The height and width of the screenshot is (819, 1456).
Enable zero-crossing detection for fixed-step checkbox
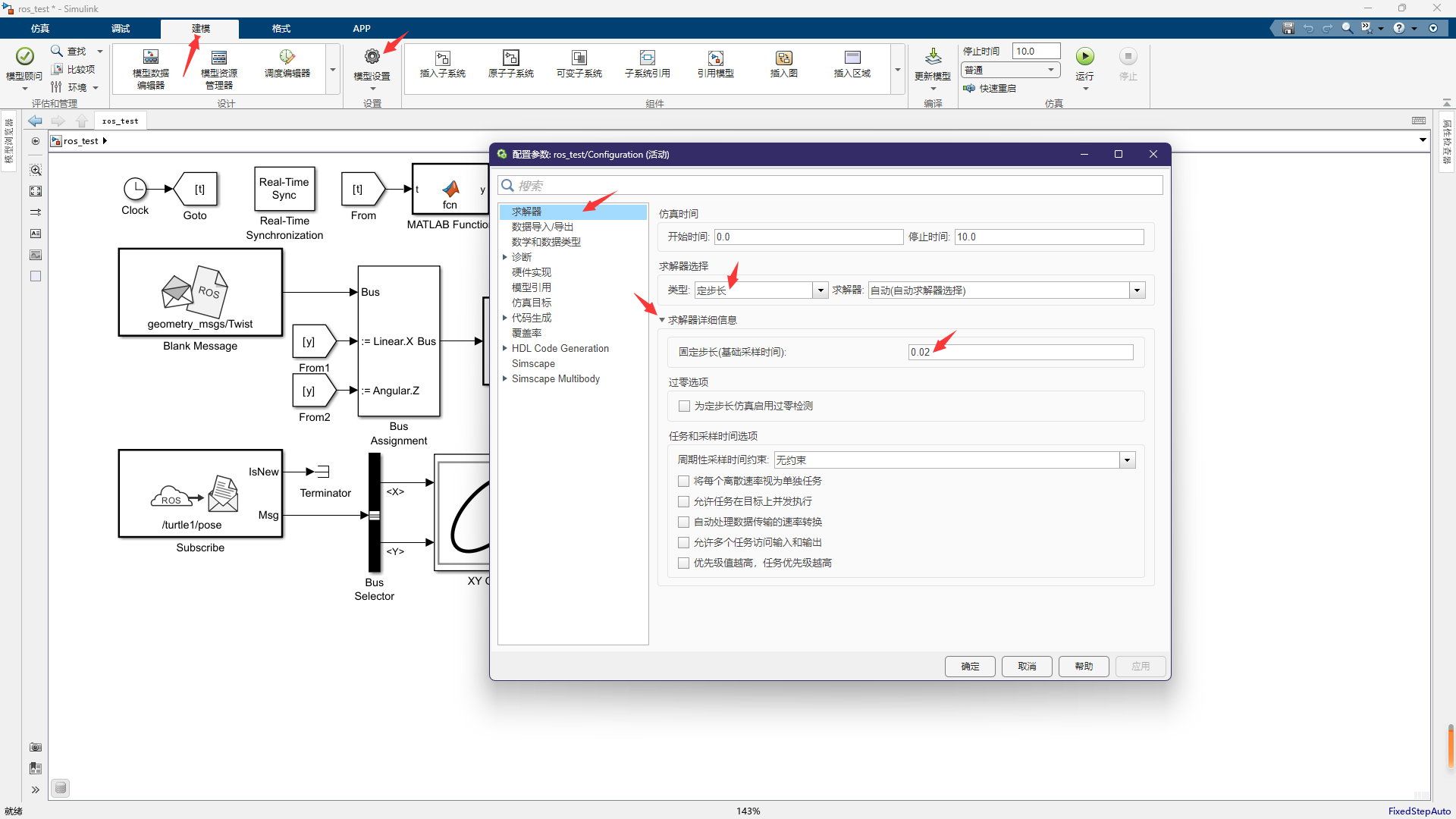684,406
